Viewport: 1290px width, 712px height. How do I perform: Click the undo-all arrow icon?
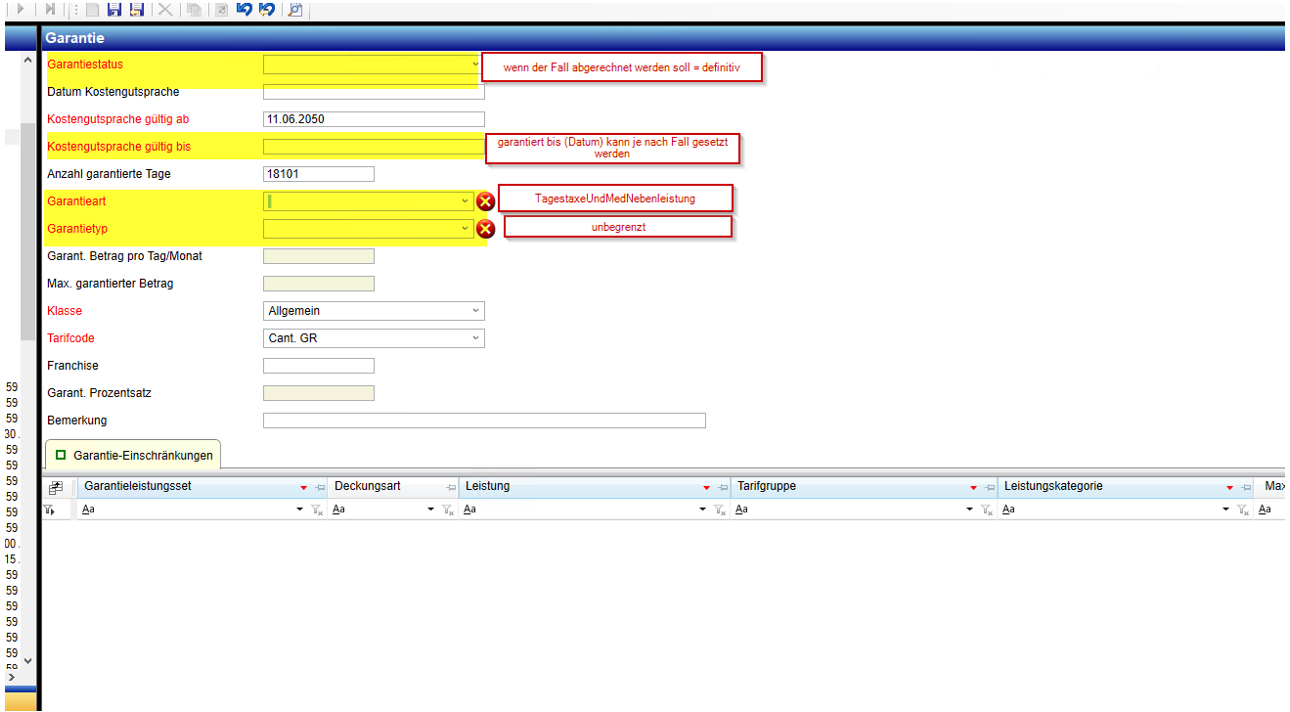coord(266,9)
